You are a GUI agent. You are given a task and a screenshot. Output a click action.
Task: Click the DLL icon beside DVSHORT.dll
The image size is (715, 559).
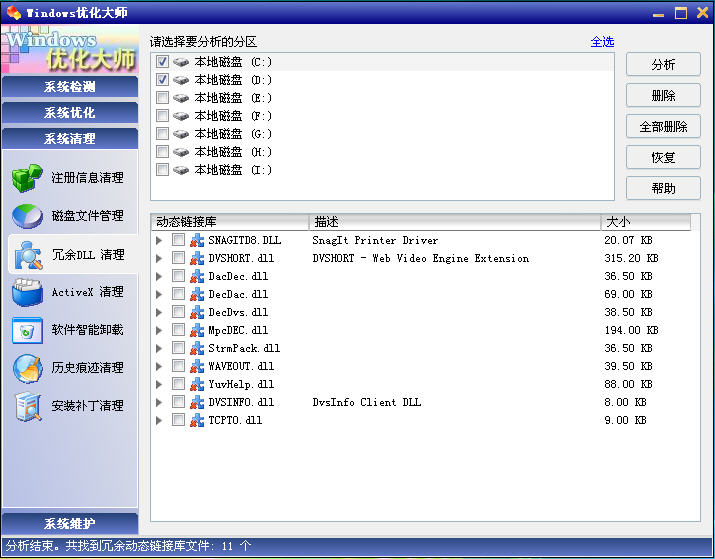(197, 259)
